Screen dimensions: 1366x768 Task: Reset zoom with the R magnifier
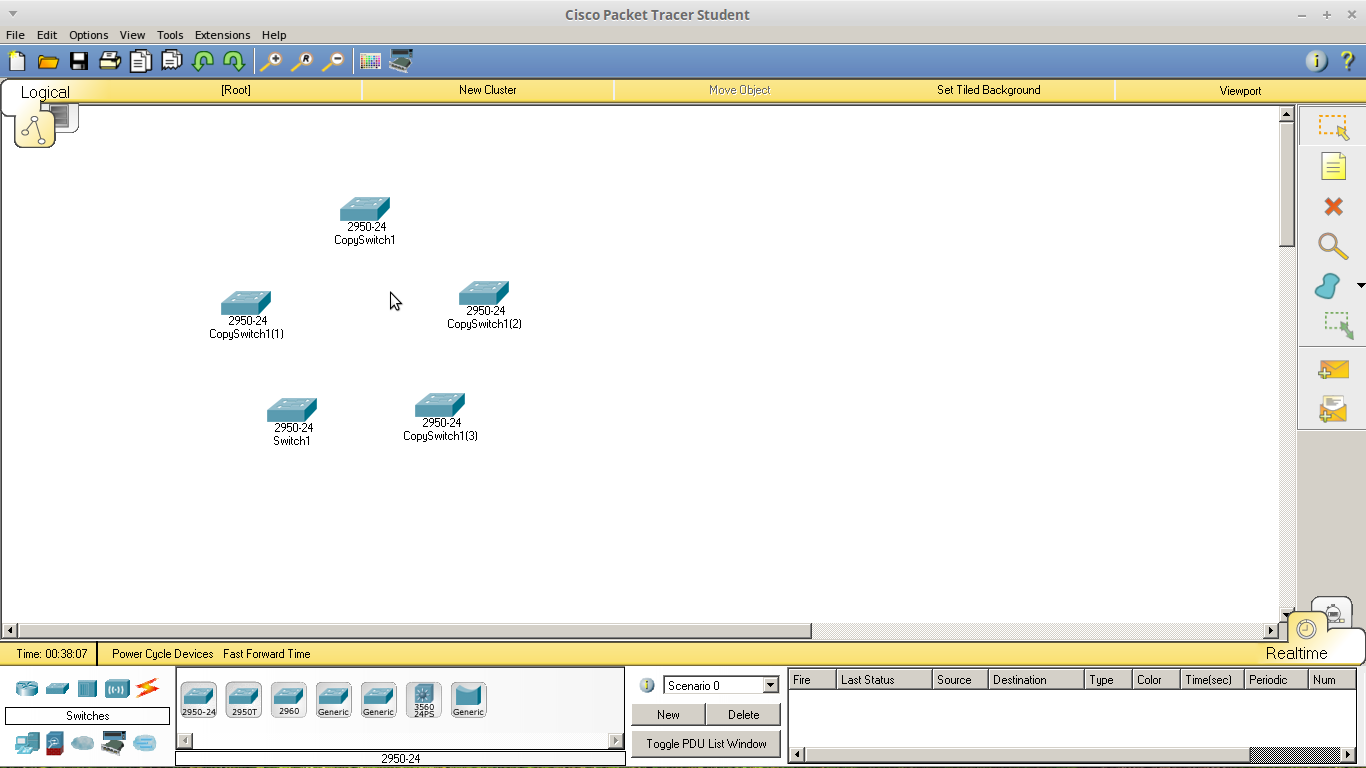[302, 61]
